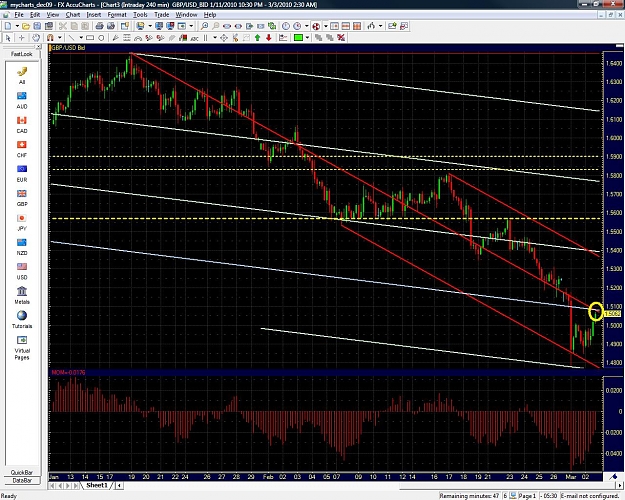Open the dropdown beside the New document icon
625x500 pixels.
pos(17,26)
